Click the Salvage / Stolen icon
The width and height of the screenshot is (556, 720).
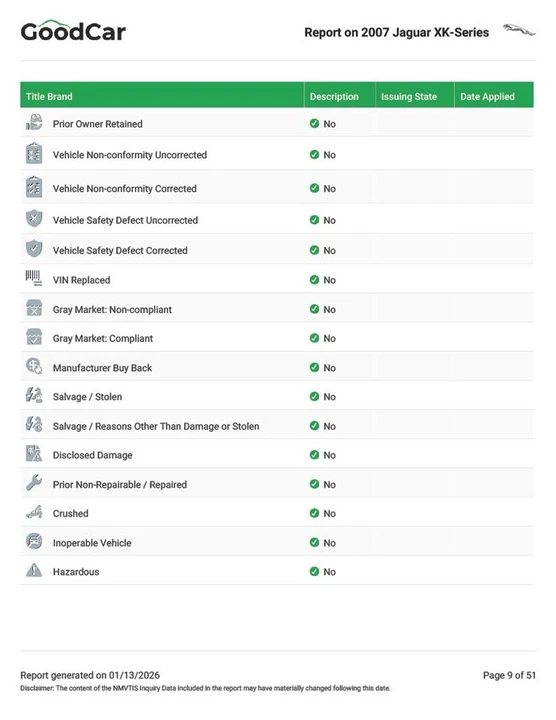[34, 395]
